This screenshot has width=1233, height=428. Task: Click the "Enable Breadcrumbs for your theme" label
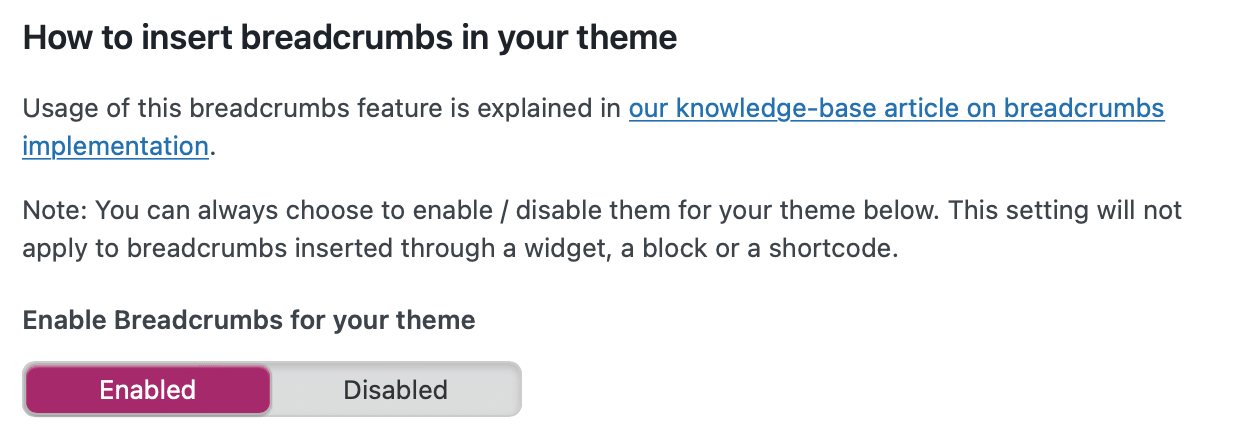248,320
